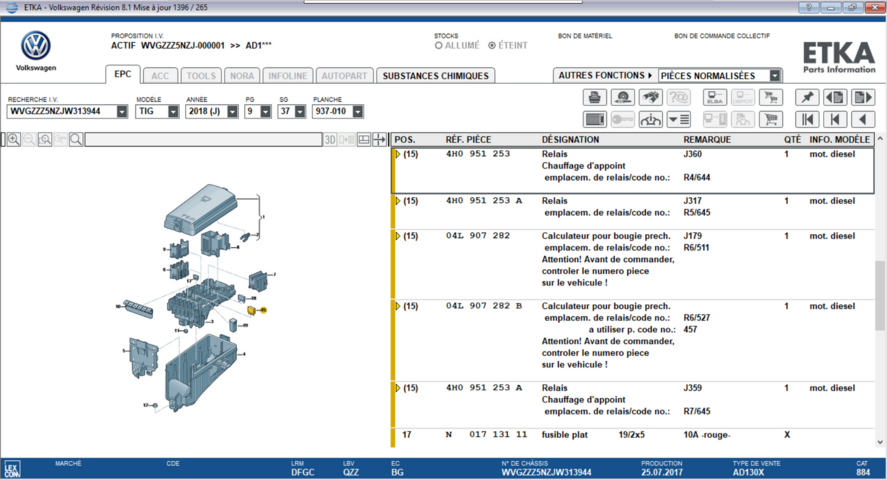Screen dimensions: 887x480
Task: Go to next page document icon
Action: pos(863,97)
